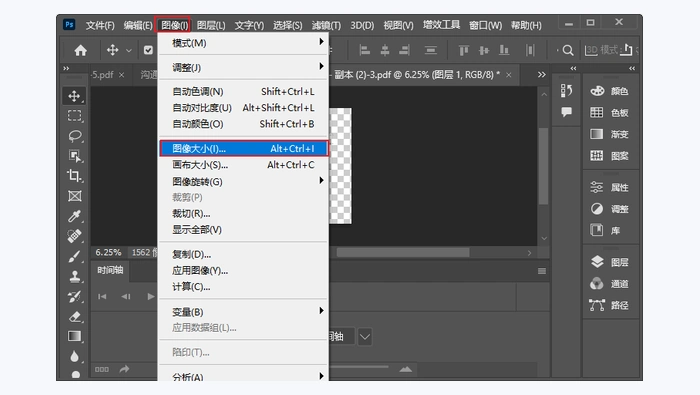Image resolution: width=700 pixels, height=395 pixels.
Task: Select the Lasso tool
Action: click(75, 136)
